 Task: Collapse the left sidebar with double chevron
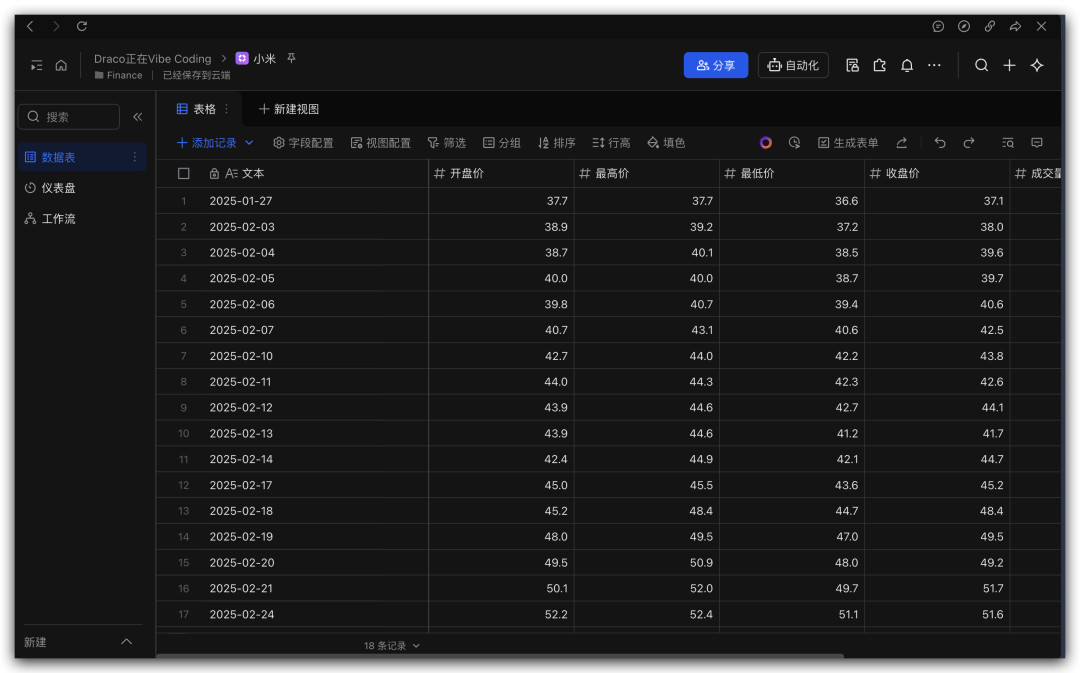point(138,117)
